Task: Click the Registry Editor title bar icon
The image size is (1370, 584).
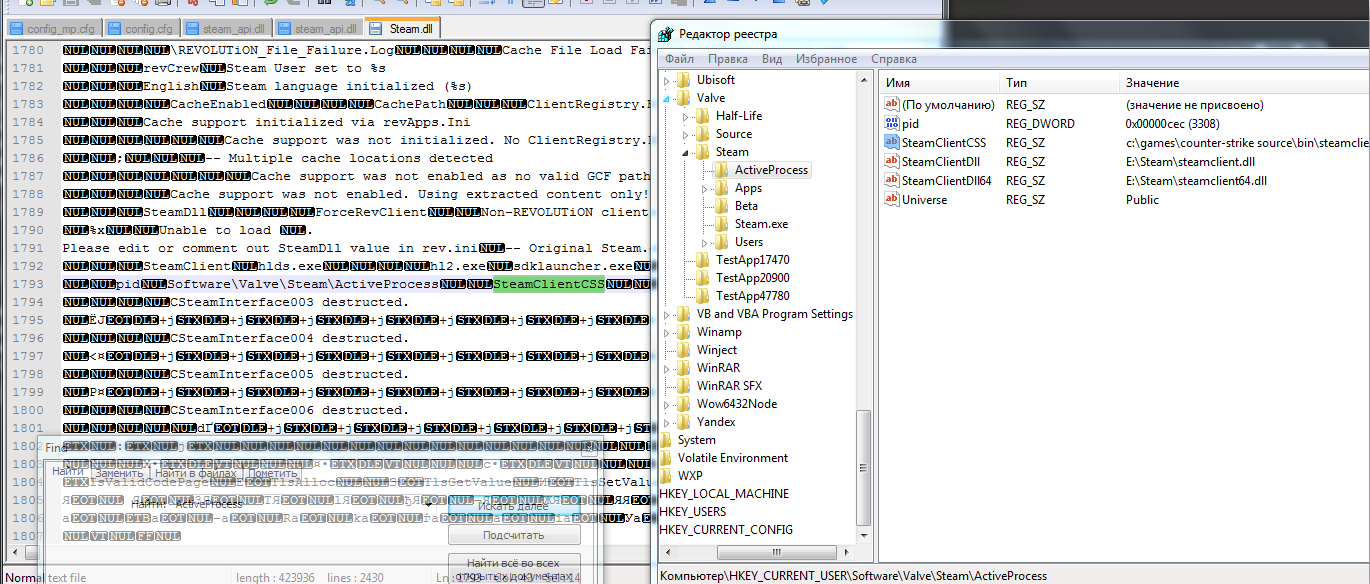Action: 667,35
